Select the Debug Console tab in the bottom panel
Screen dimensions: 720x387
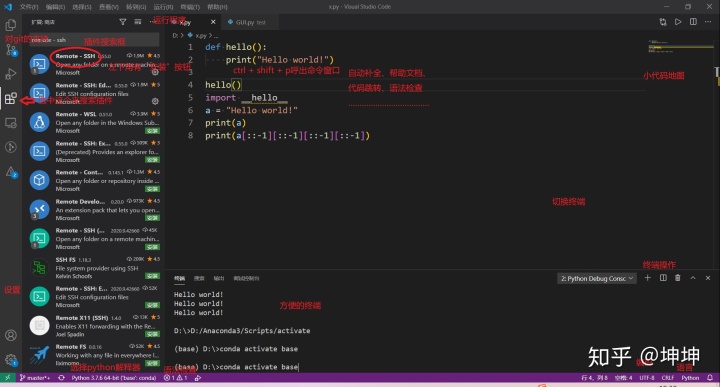pyautogui.click(x=246, y=278)
